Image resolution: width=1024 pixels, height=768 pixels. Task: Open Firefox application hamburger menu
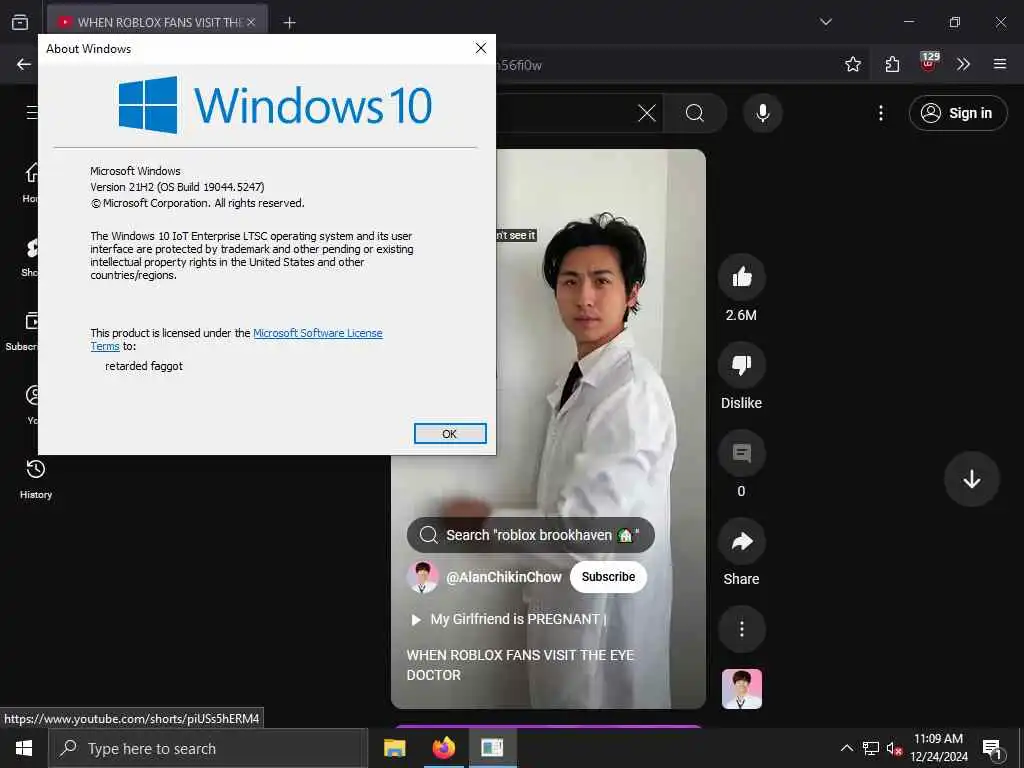coord(1000,64)
